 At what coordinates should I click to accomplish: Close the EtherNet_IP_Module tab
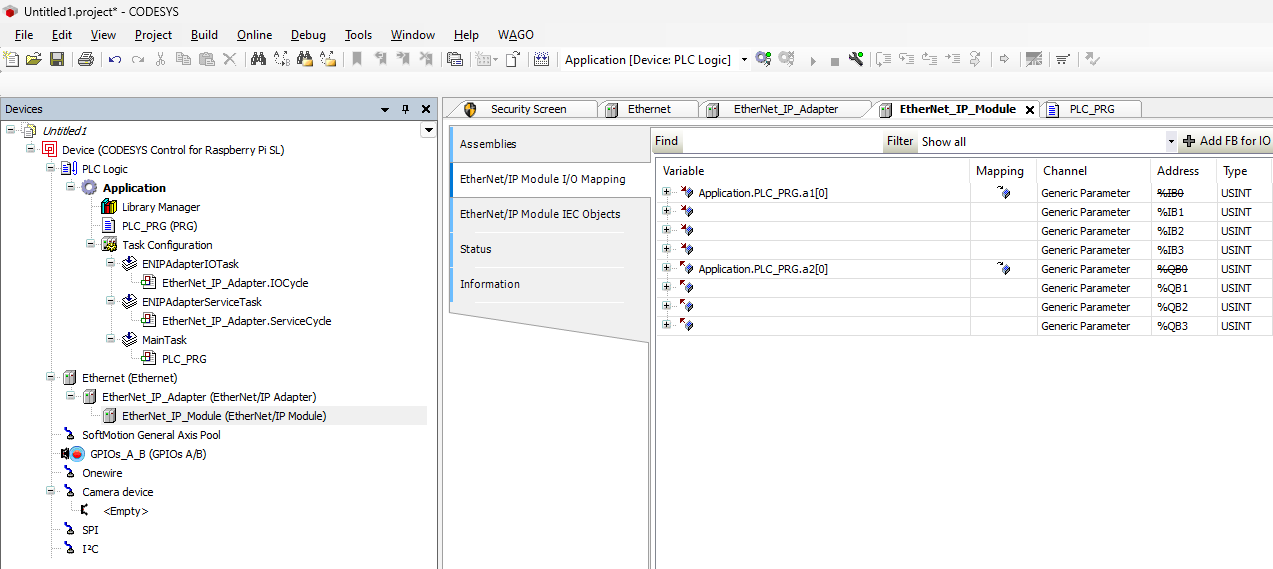click(1030, 110)
